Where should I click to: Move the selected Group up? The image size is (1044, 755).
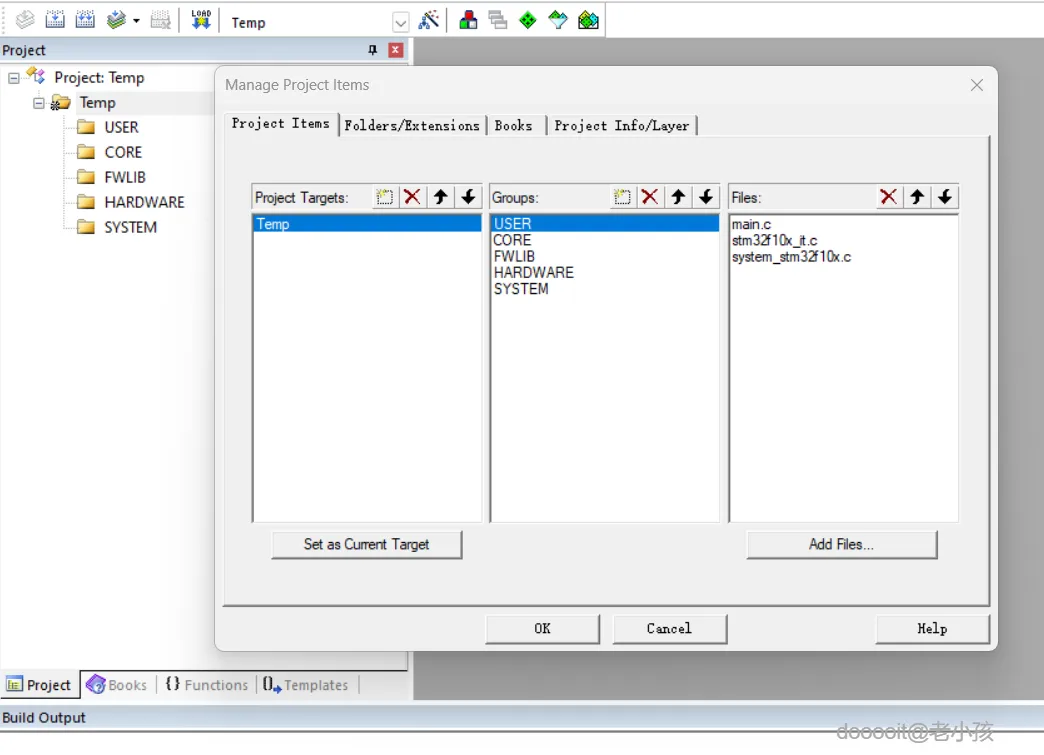(x=678, y=197)
